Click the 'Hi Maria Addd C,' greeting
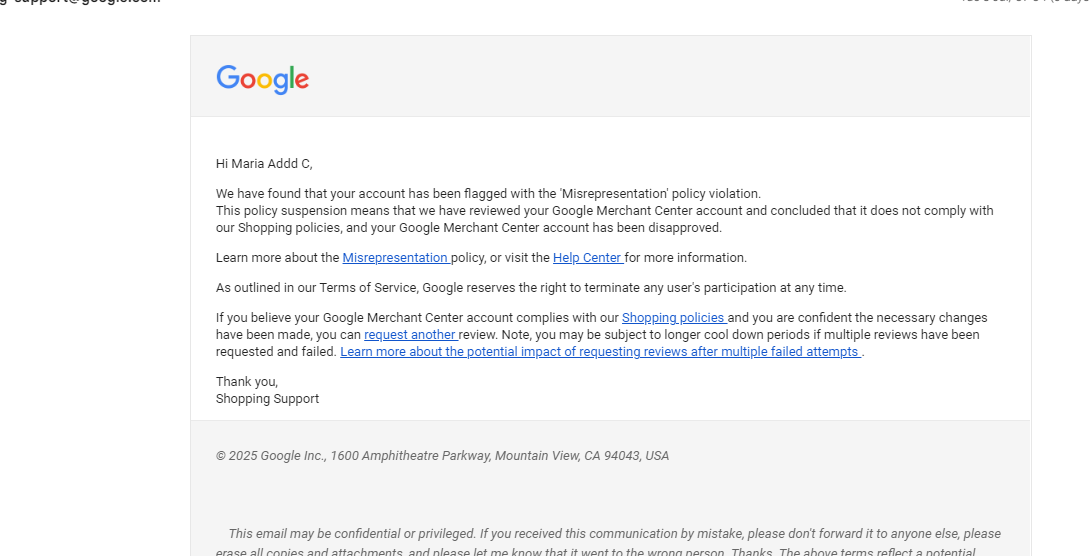1091x556 pixels. click(x=264, y=164)
